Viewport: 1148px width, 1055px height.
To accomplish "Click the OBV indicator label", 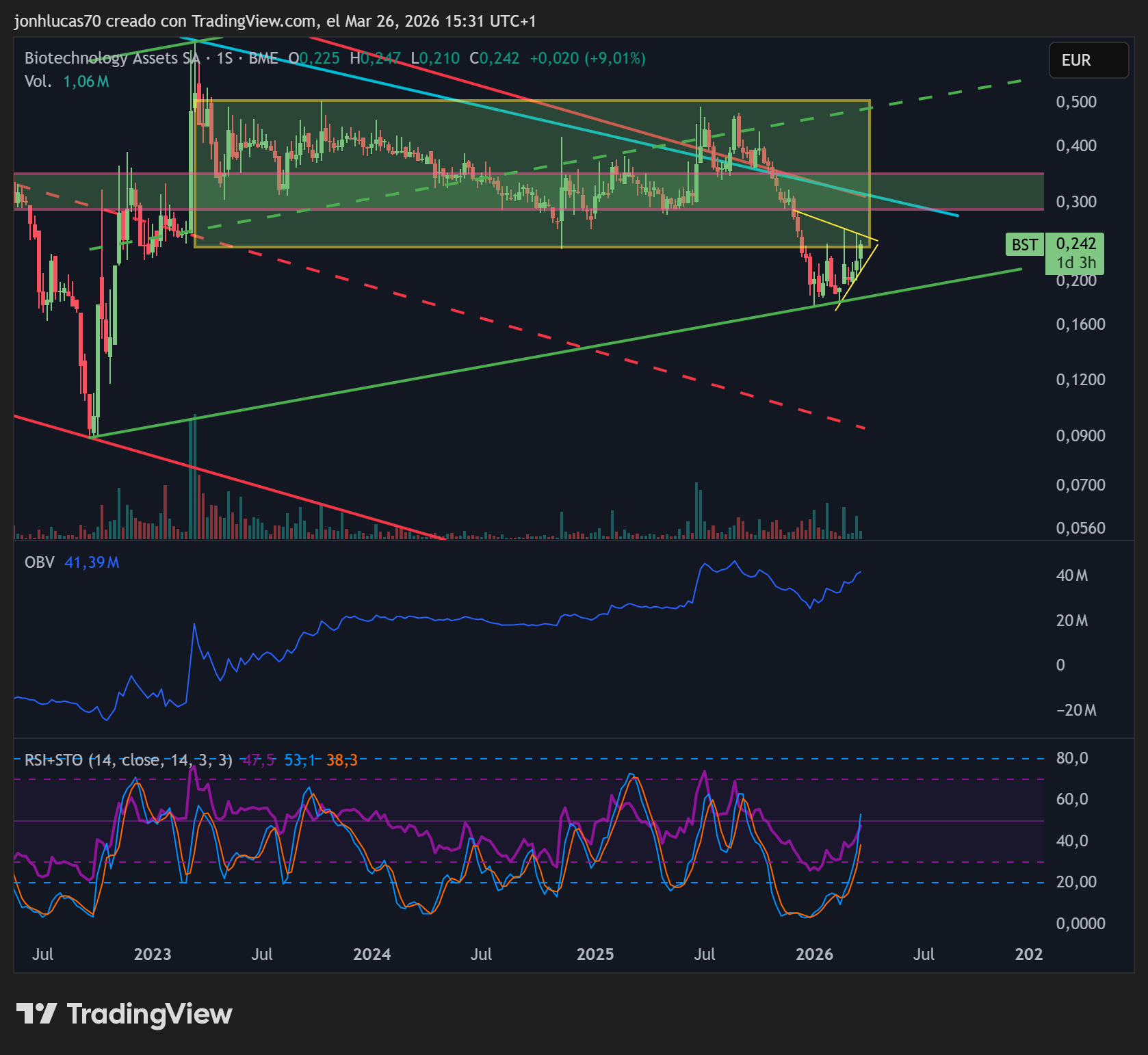I will [x=39, y=562].
